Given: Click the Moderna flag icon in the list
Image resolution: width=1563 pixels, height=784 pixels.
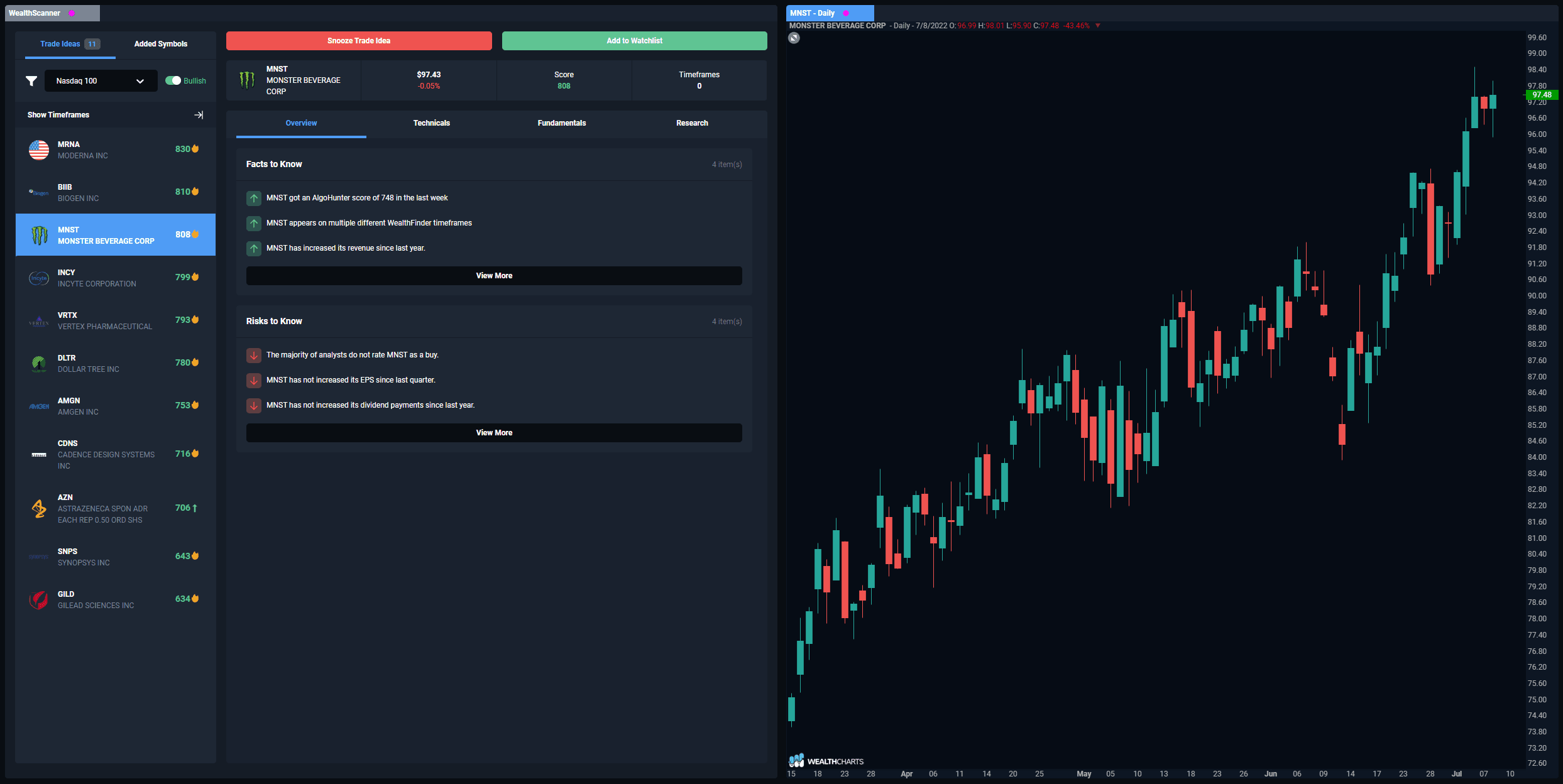Looking at the screenshot, I should 38,150.
